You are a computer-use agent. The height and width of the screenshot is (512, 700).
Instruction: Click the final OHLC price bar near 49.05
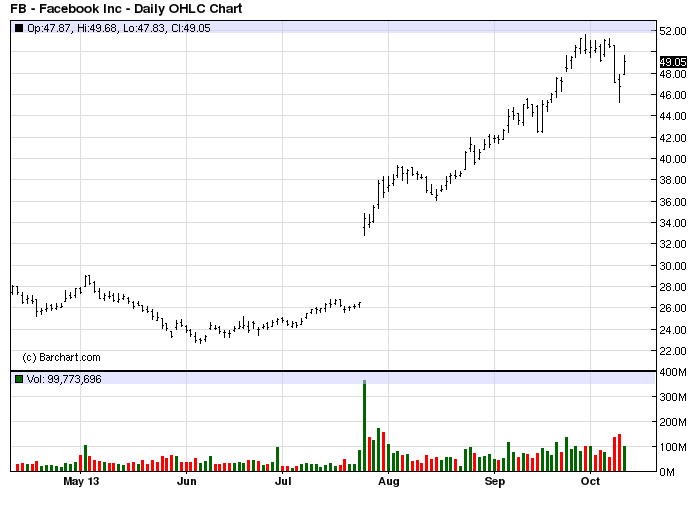click(624, 65)
